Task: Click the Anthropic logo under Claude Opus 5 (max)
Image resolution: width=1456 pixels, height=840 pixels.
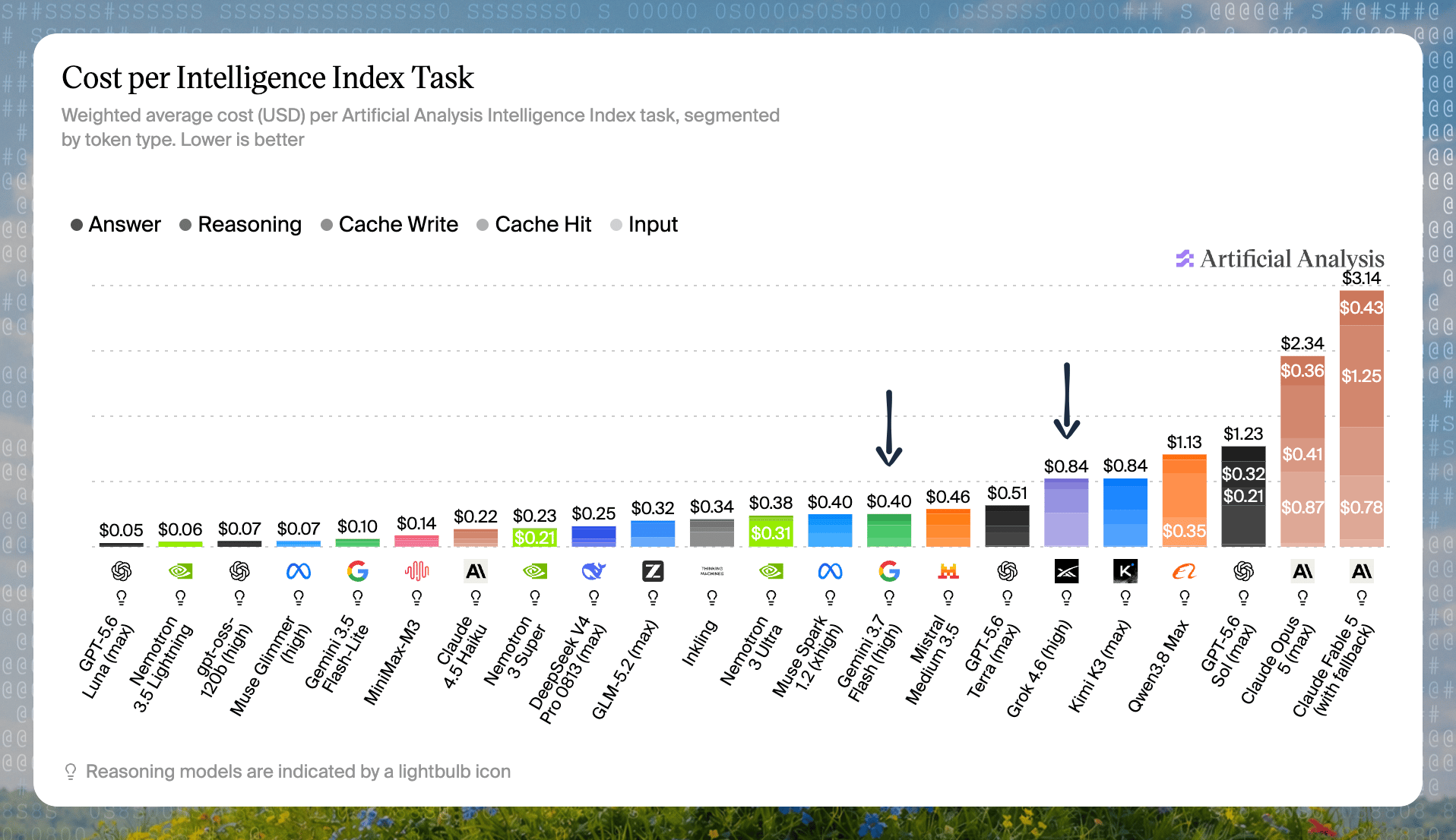Action: (x=1302, y=571)
